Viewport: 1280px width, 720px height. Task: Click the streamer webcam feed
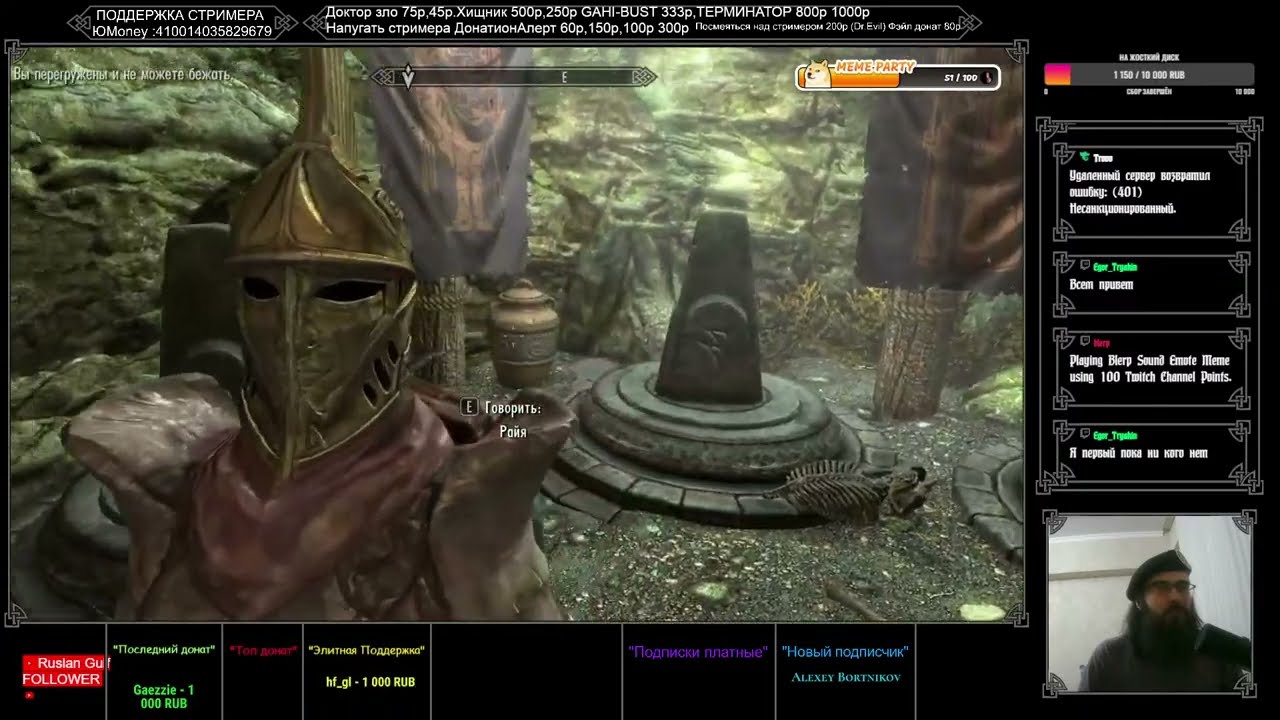coord(1149,604)
